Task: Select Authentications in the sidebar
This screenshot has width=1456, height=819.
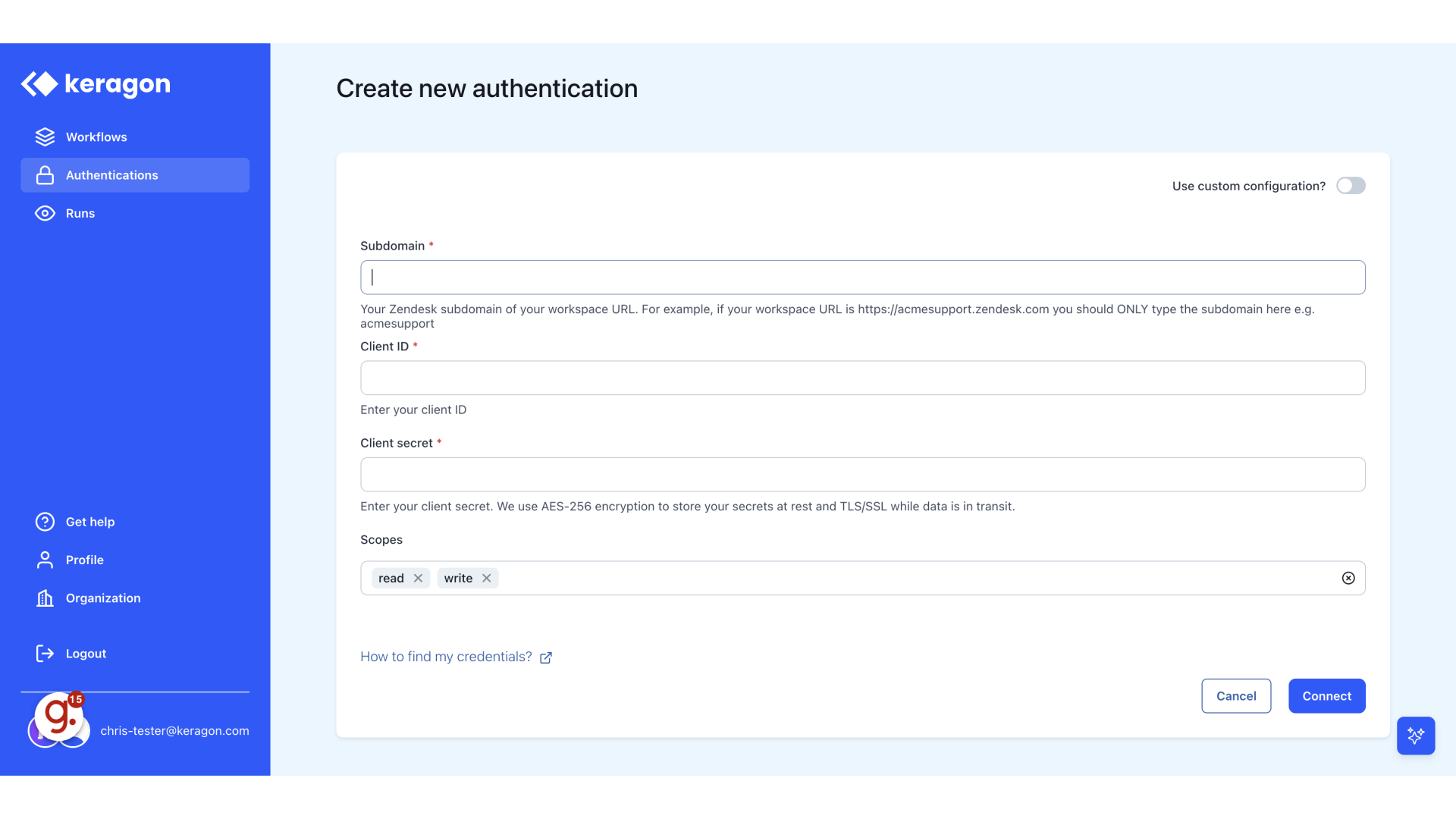Action: tap(135, 175)
